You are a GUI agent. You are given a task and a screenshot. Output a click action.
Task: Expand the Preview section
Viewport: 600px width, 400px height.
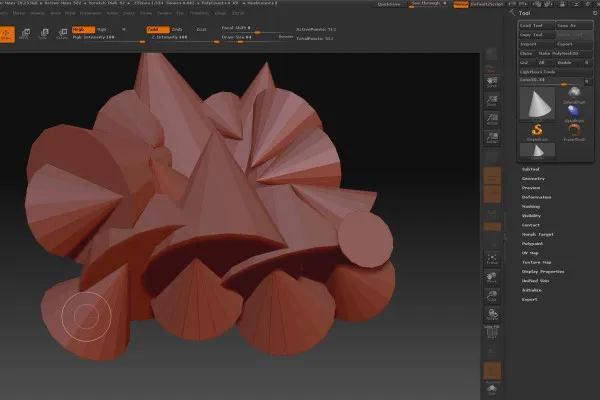point(531,188)
